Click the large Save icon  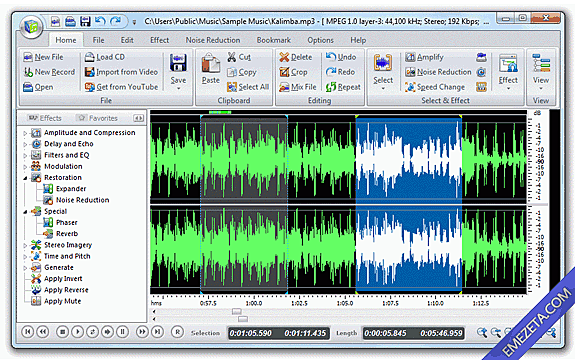178,63
